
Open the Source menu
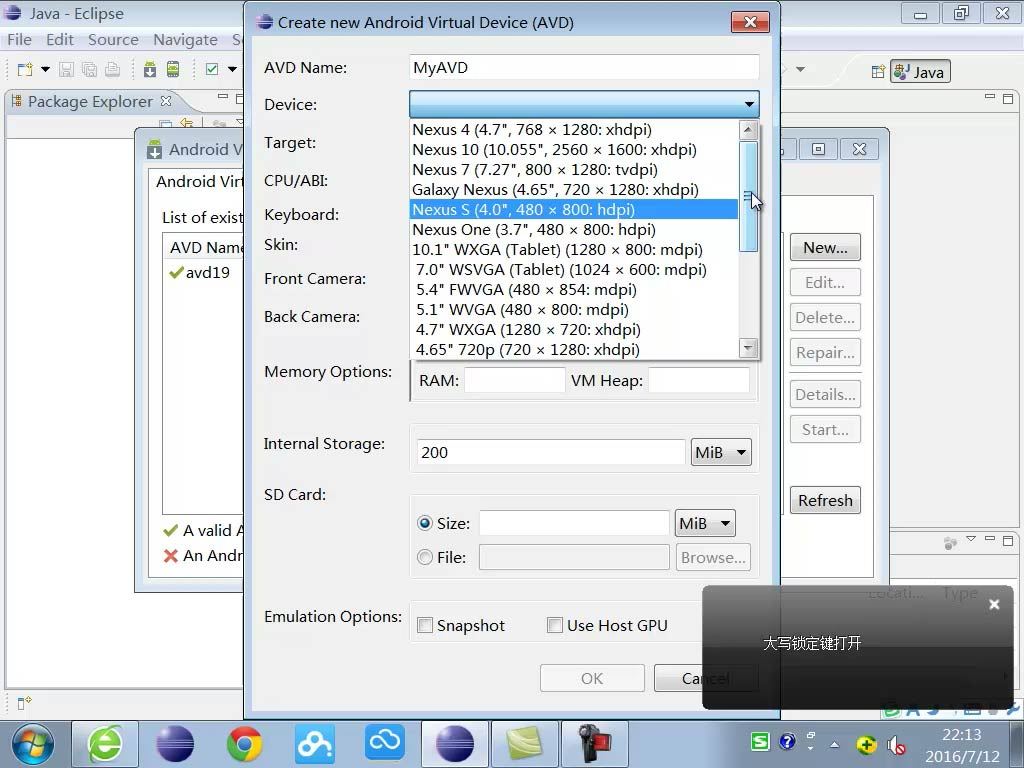(113, 40)
